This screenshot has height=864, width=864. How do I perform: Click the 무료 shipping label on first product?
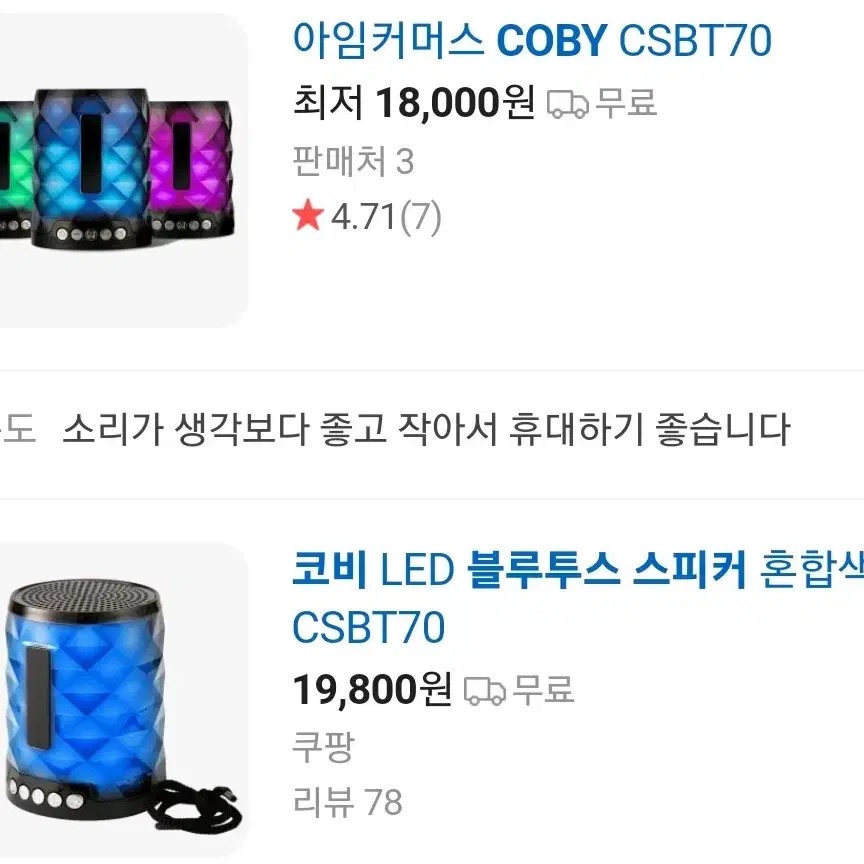coord(627,102)
